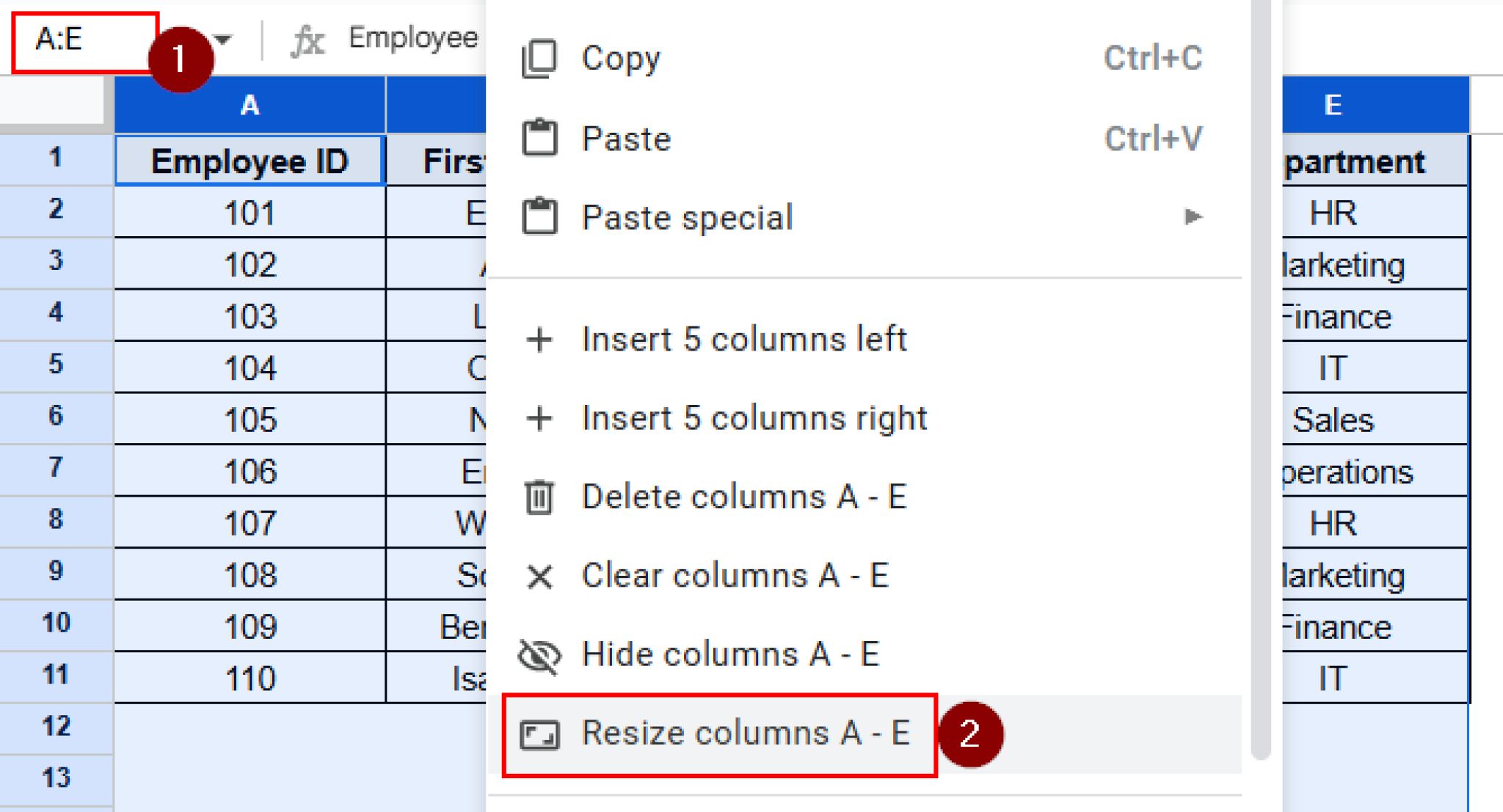
Task: Click the name box showing A:E
Action: pyautogui.click(x=81, y=40)
